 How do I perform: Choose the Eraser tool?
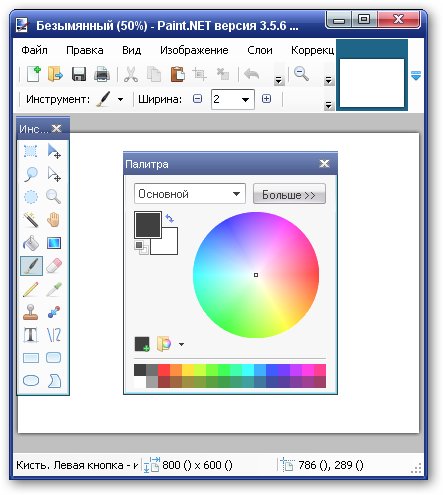[x=54, y=266]
